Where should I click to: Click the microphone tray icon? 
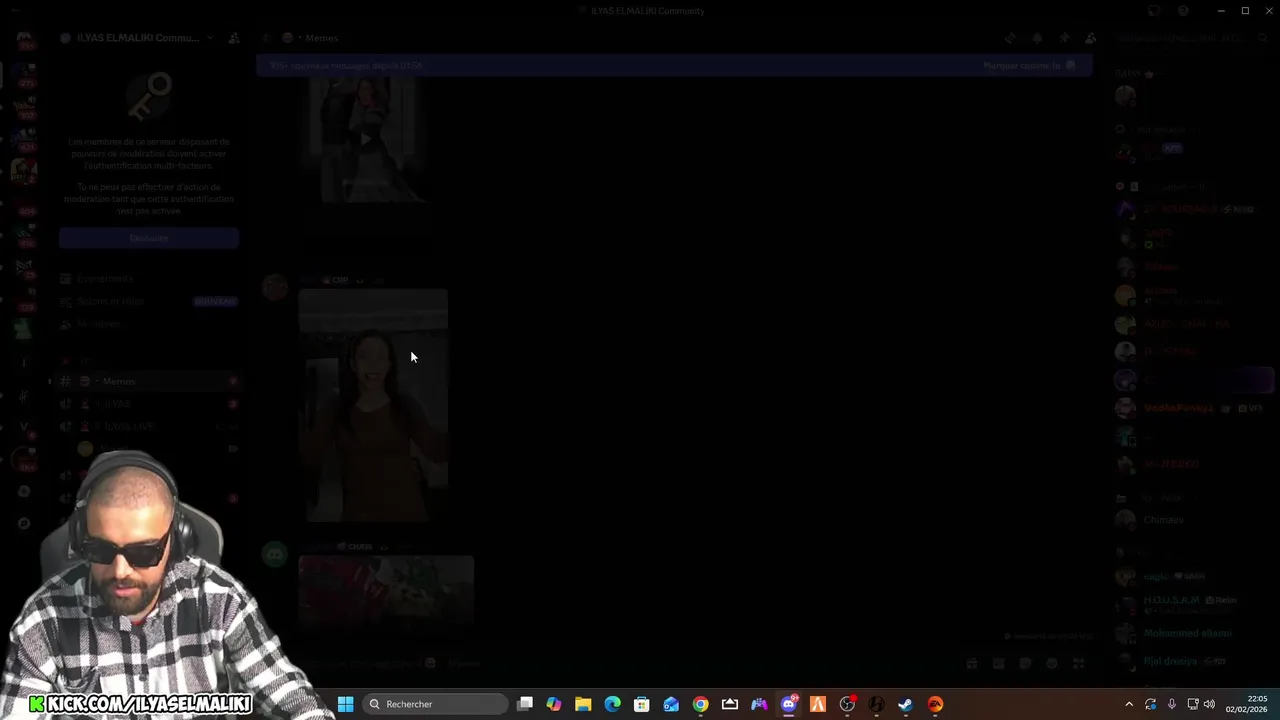coord(1171,704)
